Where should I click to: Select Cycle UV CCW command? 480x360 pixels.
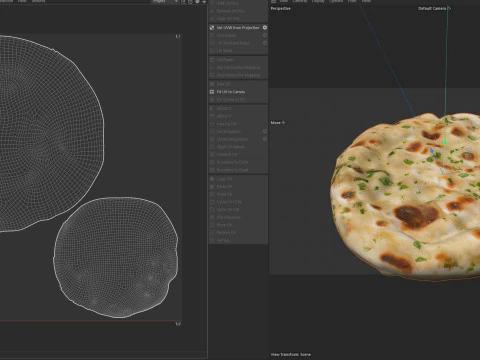click(x=229, y=202)
